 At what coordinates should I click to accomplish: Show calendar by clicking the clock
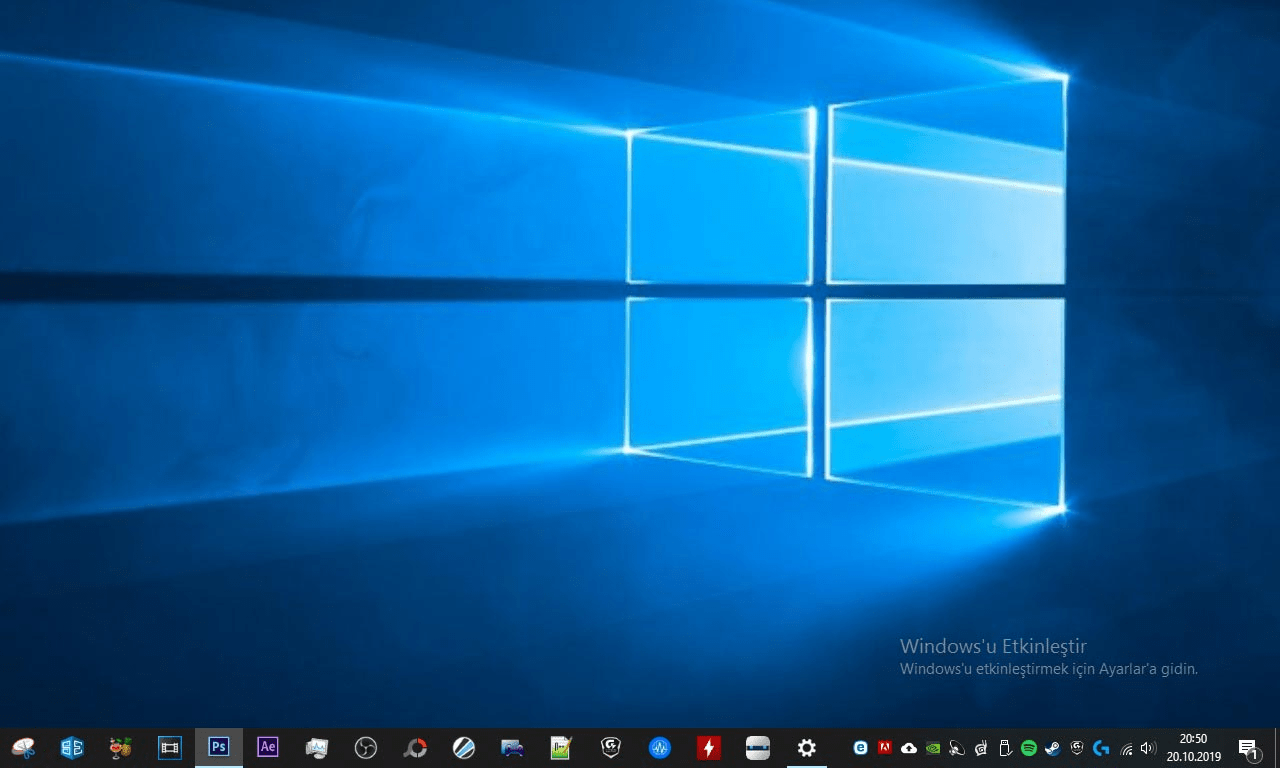tap(1193, 748)
